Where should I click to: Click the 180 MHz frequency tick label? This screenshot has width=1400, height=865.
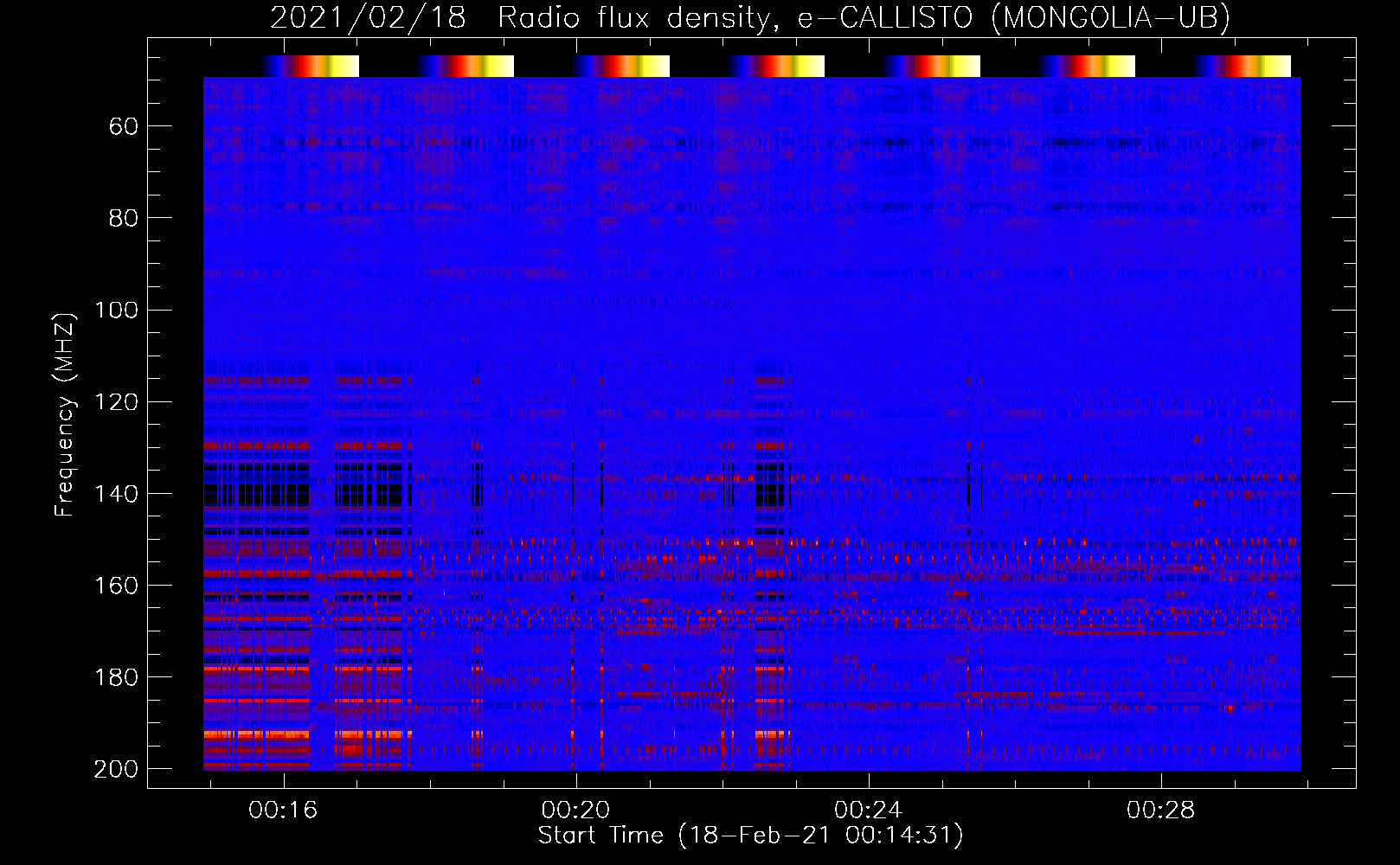(116, 676)
